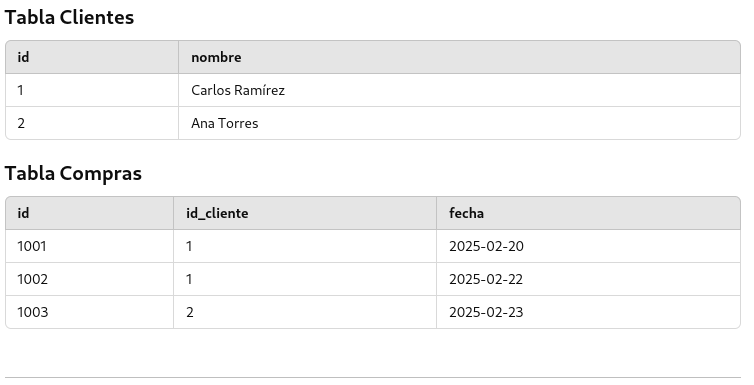
Task: Select id_cliente value in row 1002
Action: click(305, 279)
